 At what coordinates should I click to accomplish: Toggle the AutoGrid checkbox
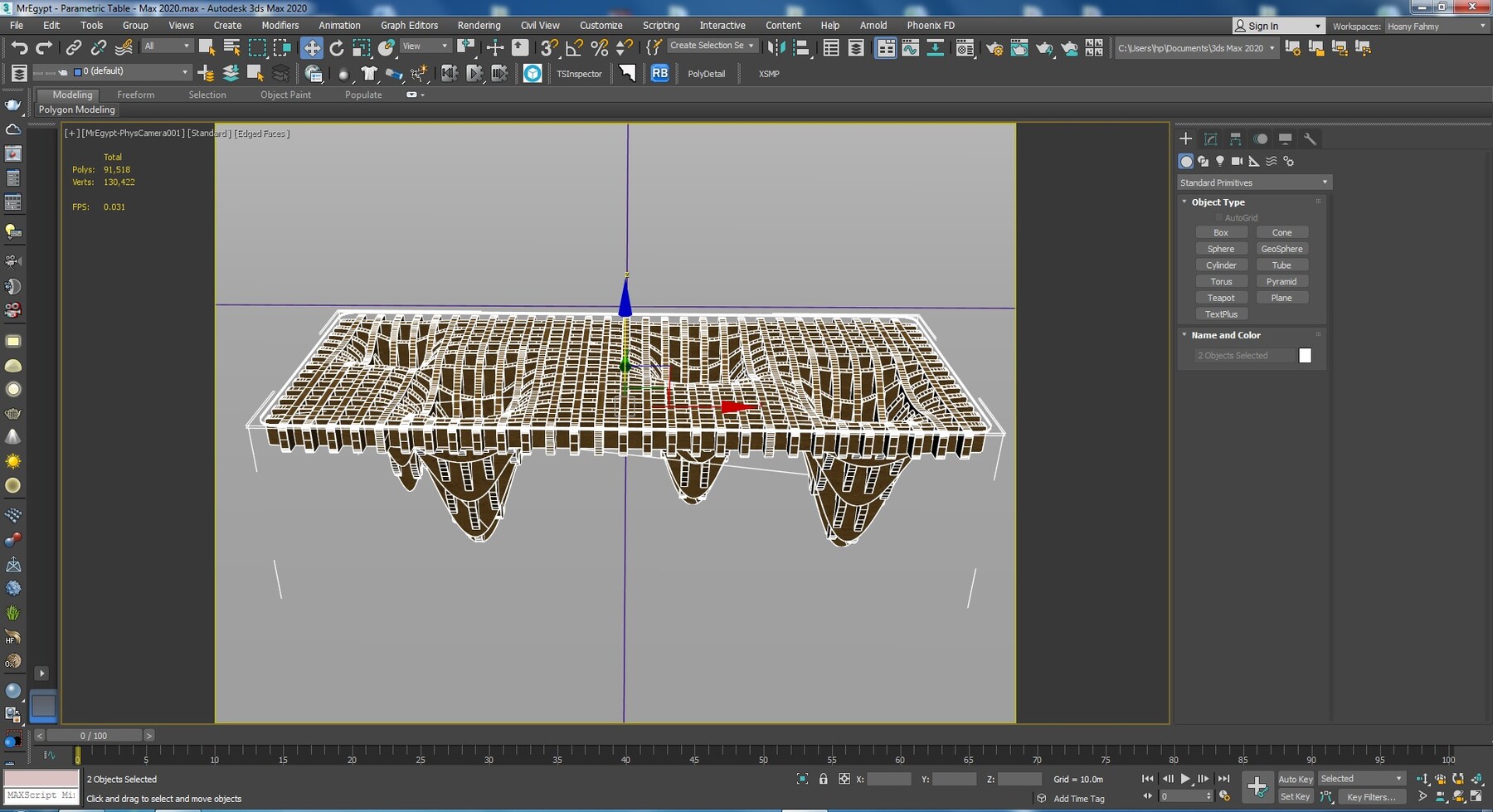point(1220,217)
